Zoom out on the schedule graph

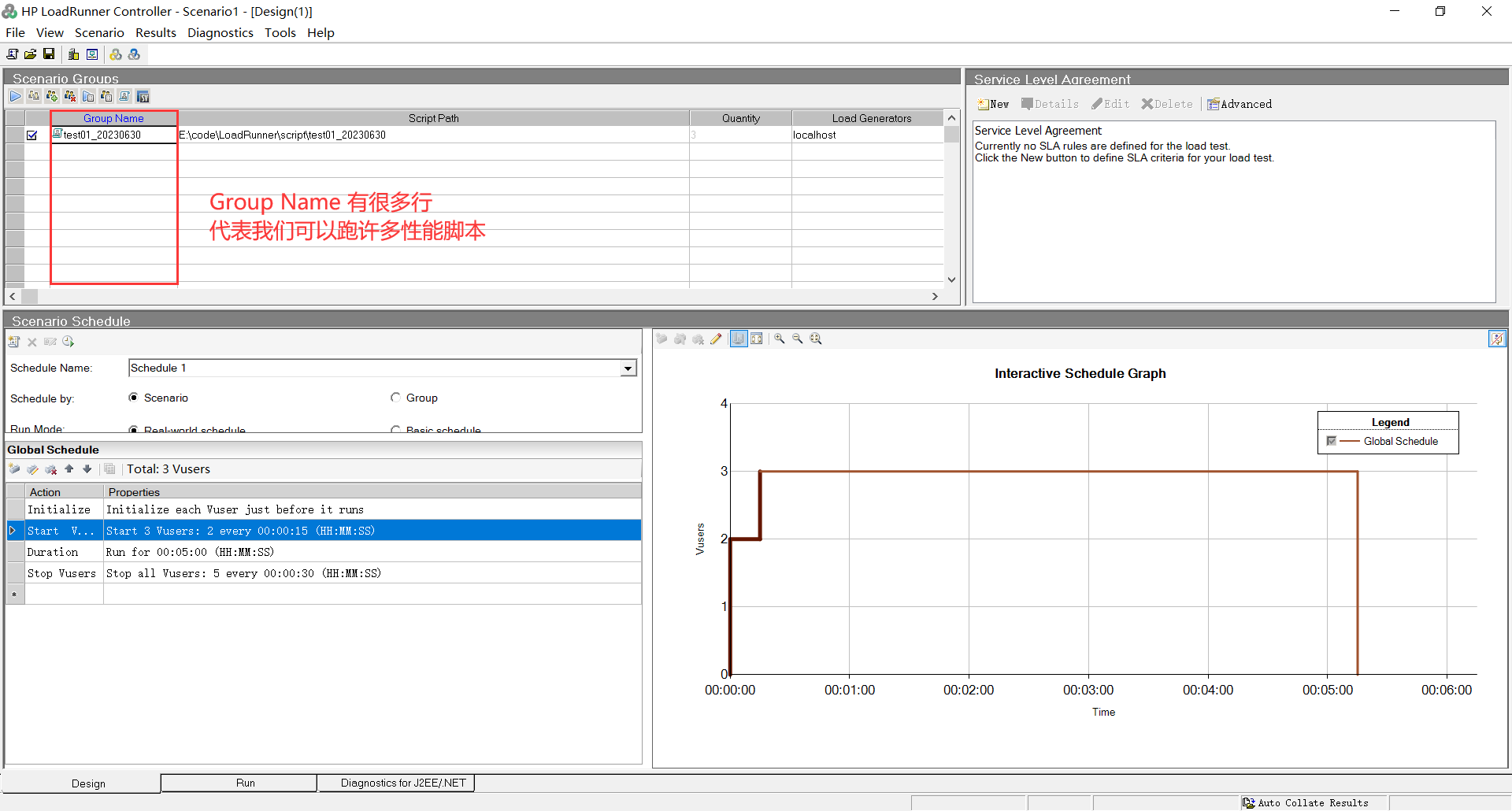point(798,339)
